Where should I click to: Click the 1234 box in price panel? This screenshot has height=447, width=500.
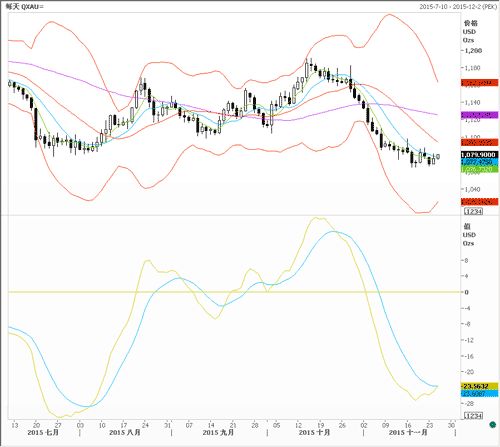tap(473, 211)
